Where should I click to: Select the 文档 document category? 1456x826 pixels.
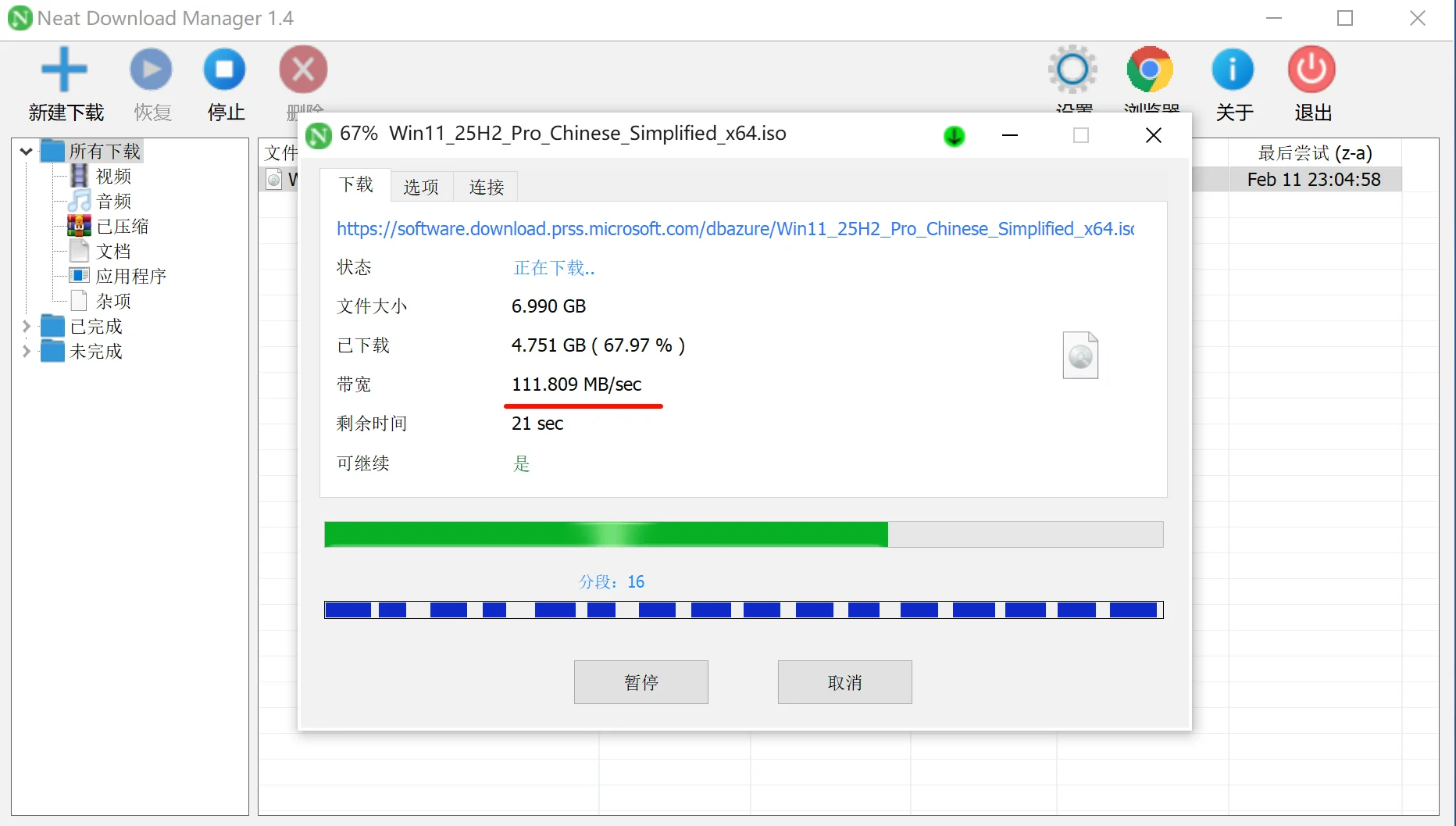pos(79,251)
